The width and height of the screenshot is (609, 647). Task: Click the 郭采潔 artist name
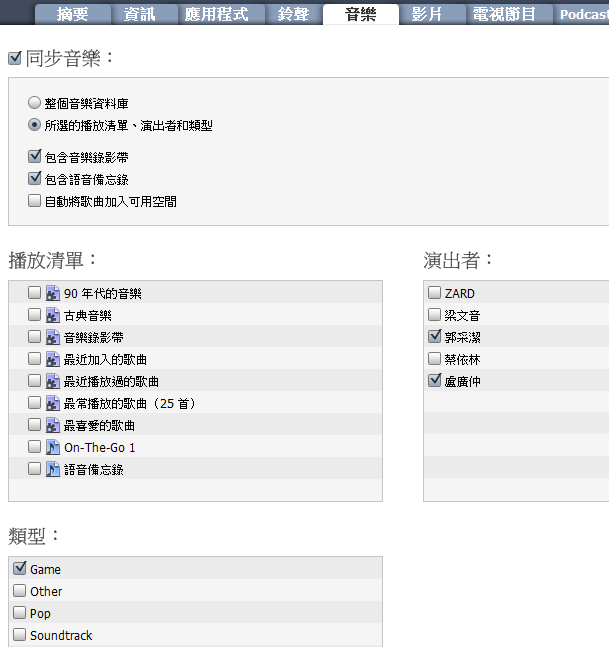463,338
